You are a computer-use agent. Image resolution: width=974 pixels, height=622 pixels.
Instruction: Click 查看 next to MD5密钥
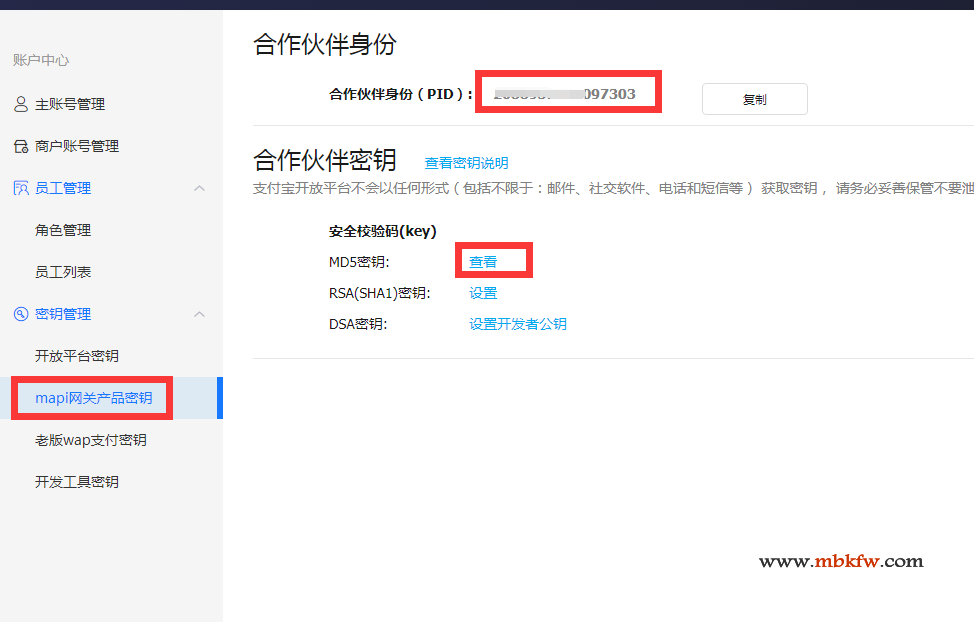pos(483,262)
